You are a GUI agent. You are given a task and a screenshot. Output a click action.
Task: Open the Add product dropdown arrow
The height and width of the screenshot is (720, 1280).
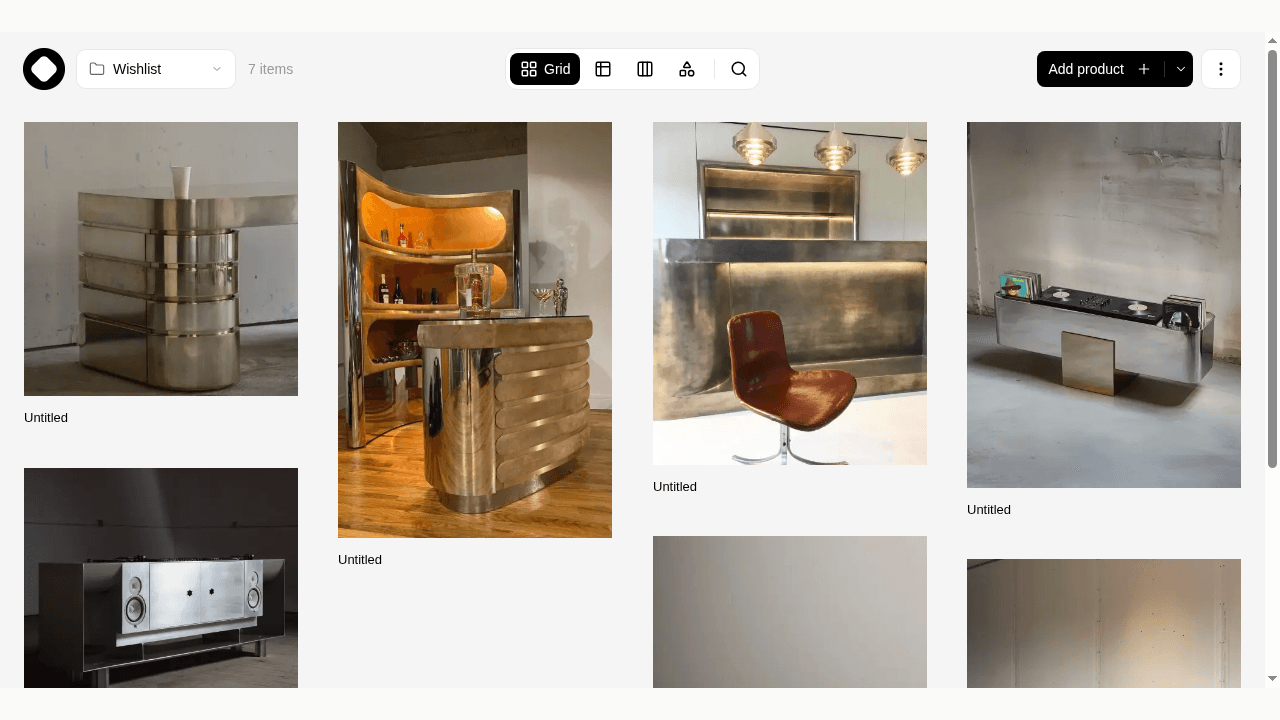(x=1180, y=69)
